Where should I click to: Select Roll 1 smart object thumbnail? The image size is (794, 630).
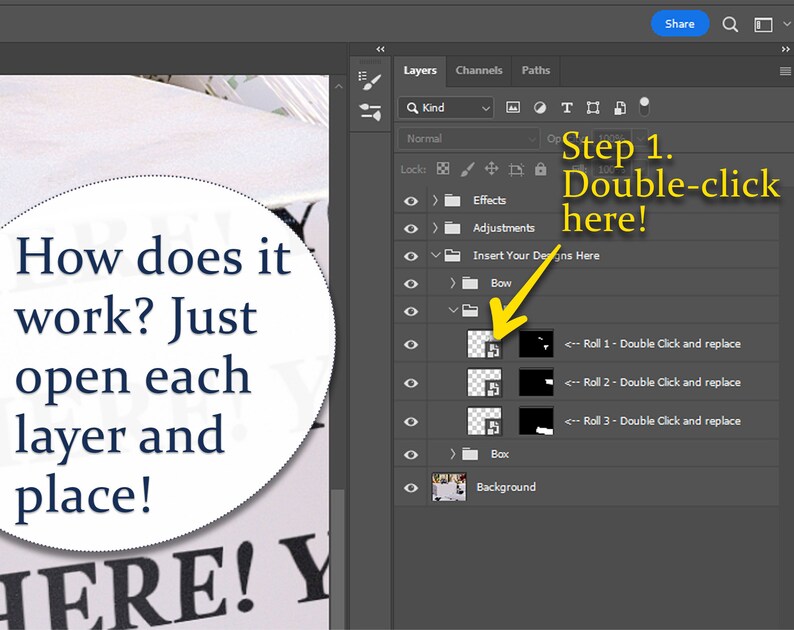[x=484, y=344]
